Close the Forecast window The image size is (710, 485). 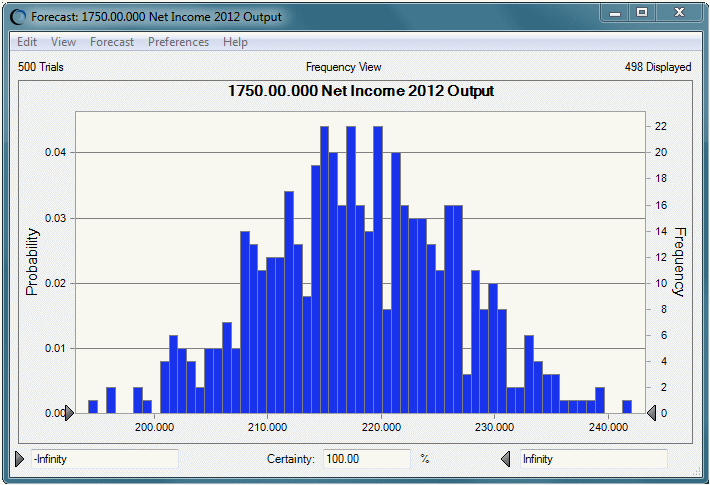(x=679, y=13)
